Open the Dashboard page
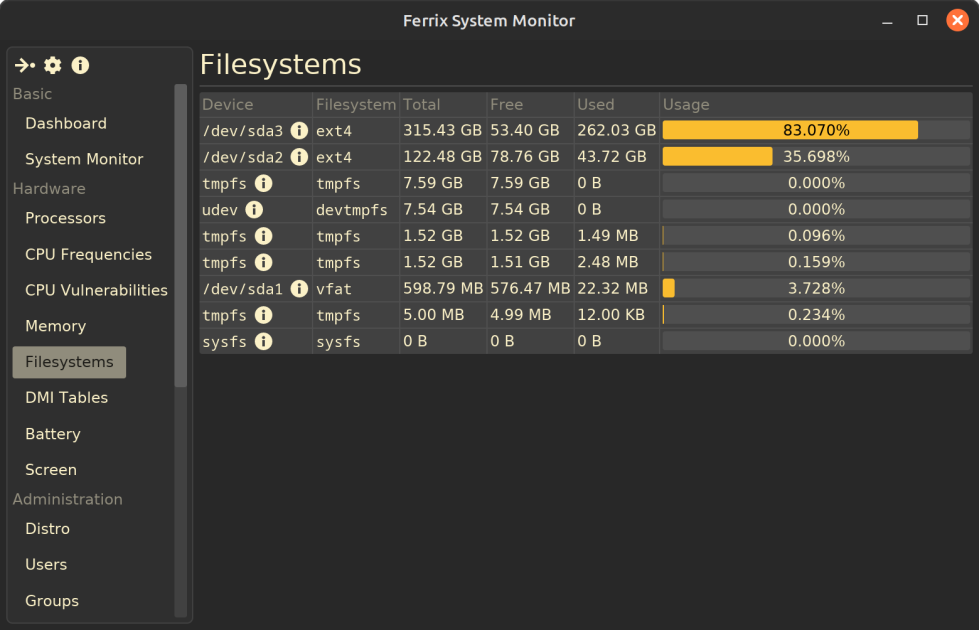This screenshot has width=979, height=630. [66, 124]
